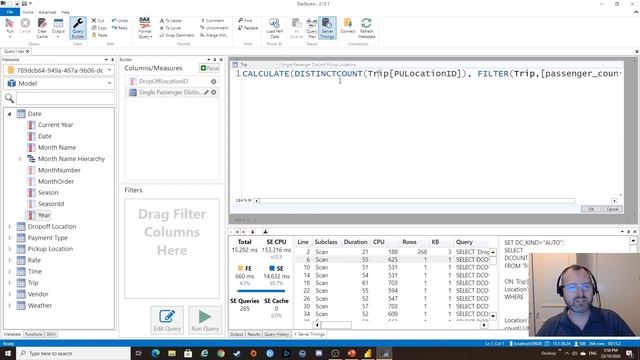This screenshot has height=360, width=640.
Task: Click the Run Query button
Action: [x=205, y=320]
